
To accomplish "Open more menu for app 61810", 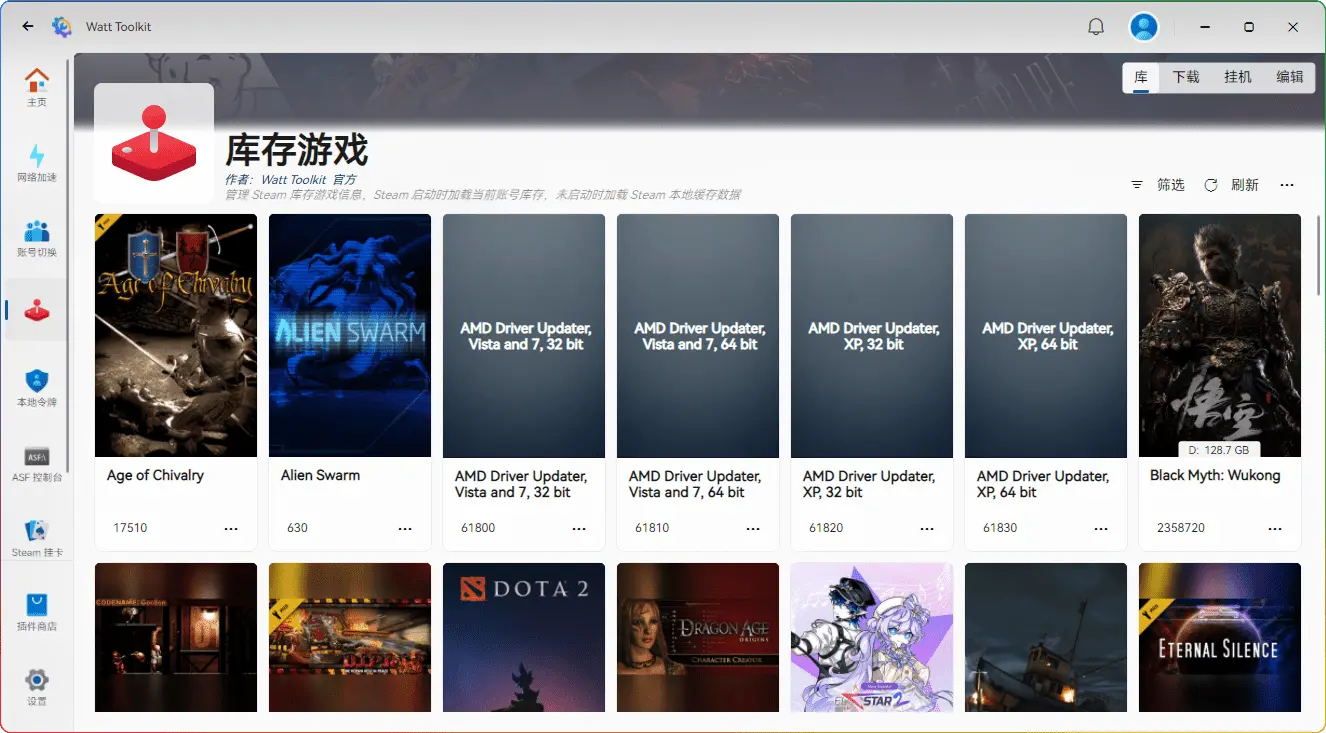I will [x=753, y=528].
